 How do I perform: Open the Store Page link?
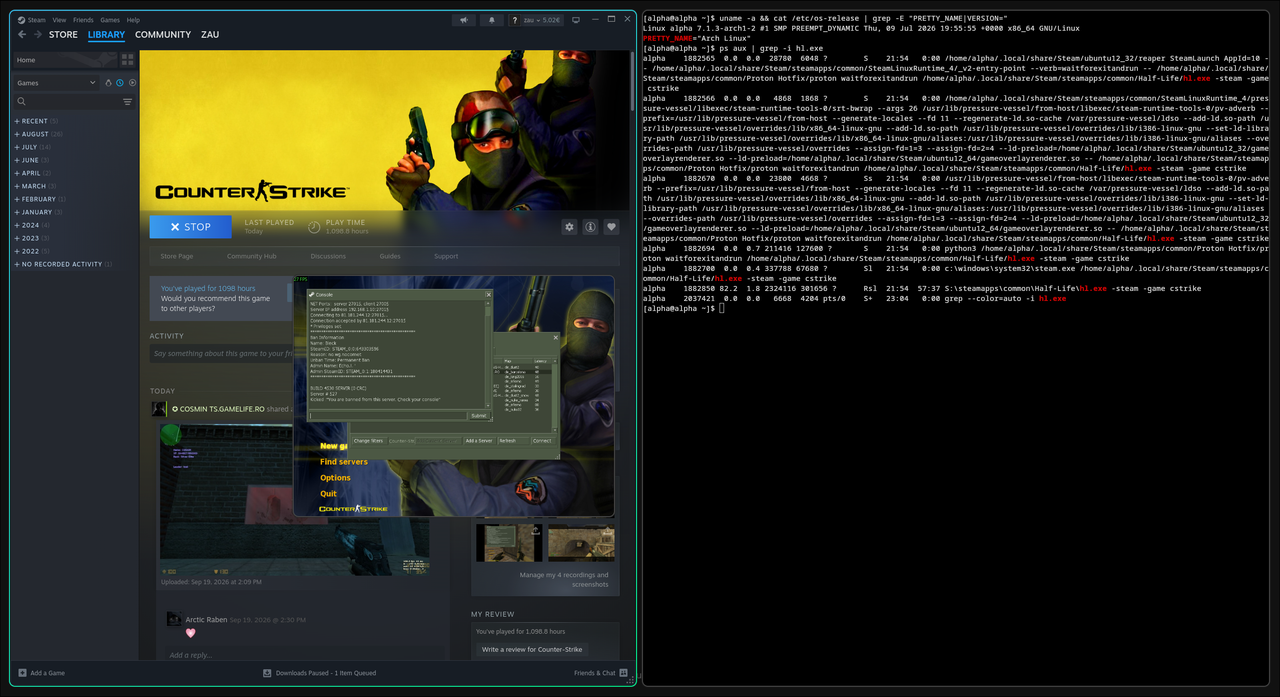pos(177,256)
